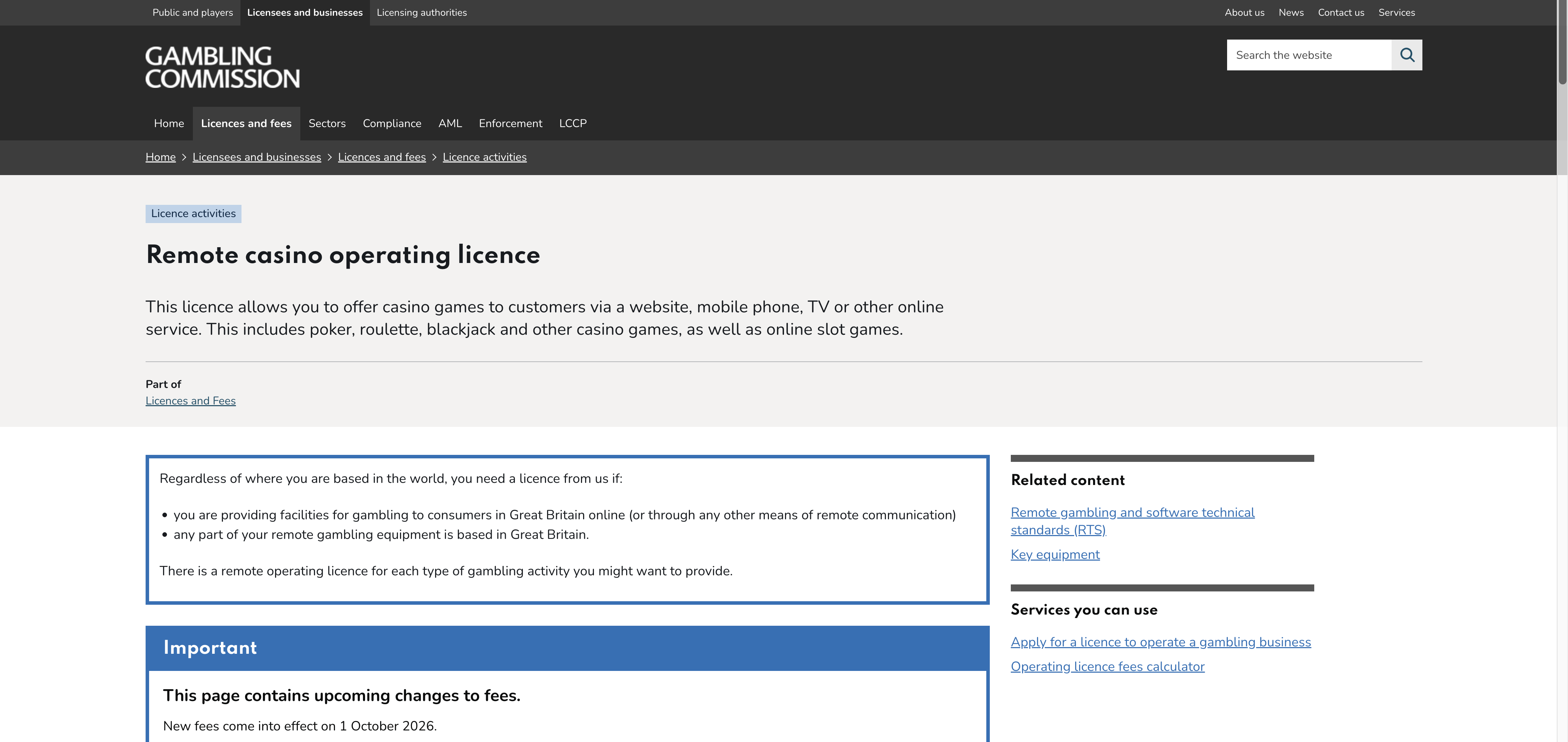Click the 'Part of' label
Image resolution: width=1568 pixels, height=742 pixels.
163,384
